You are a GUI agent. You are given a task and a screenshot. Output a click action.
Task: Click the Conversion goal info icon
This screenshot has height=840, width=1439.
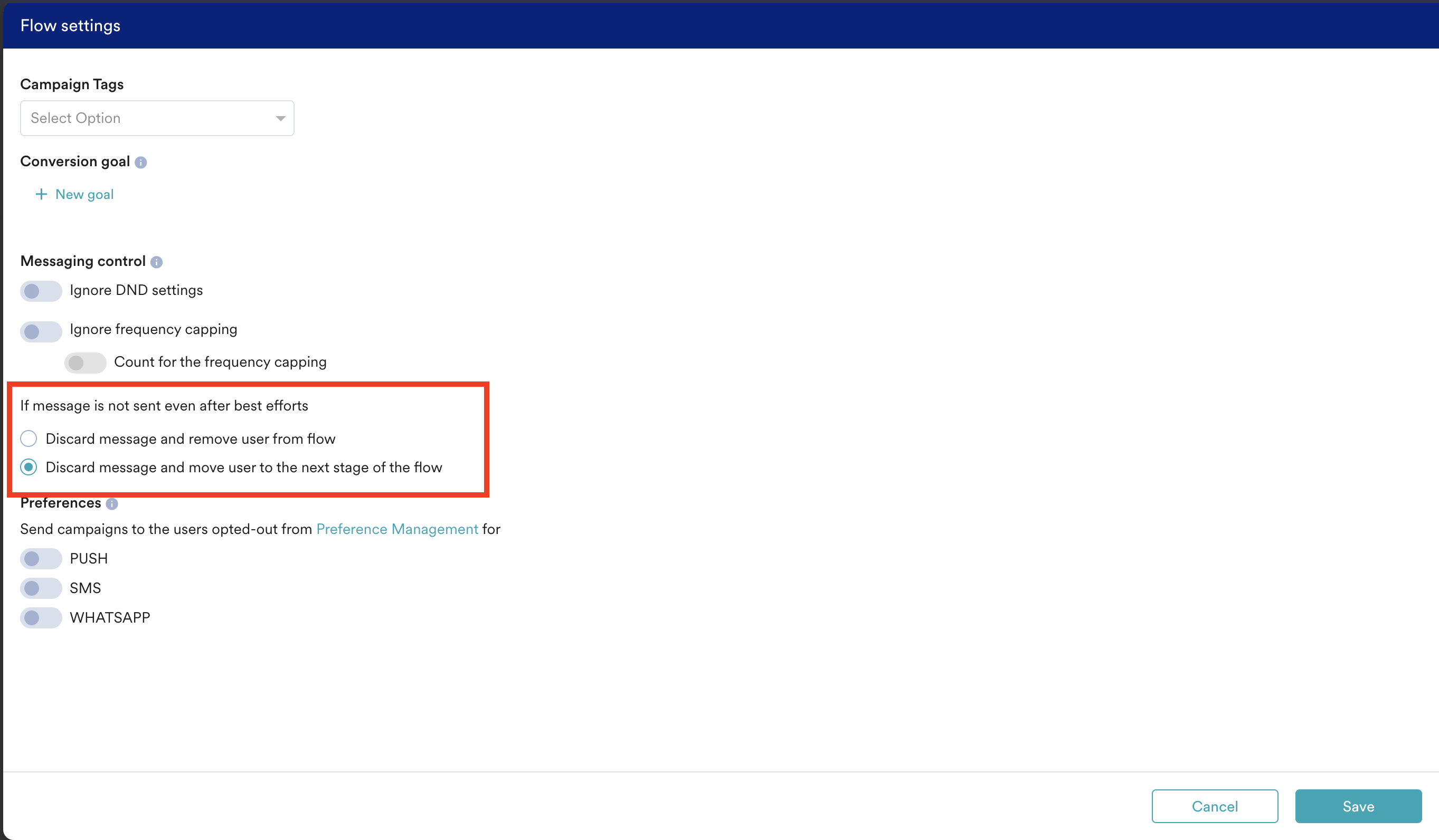(141, 163)
